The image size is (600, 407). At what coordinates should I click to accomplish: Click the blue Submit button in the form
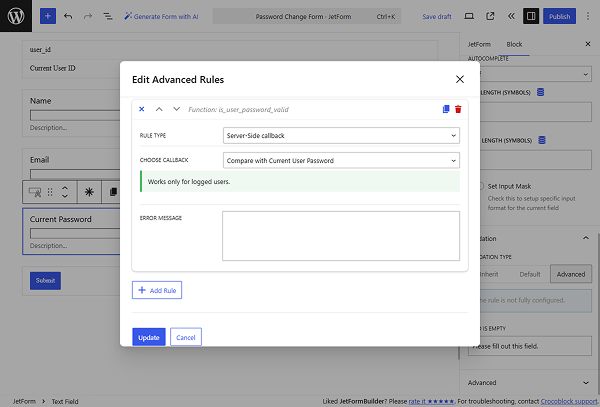coord(46,280)
